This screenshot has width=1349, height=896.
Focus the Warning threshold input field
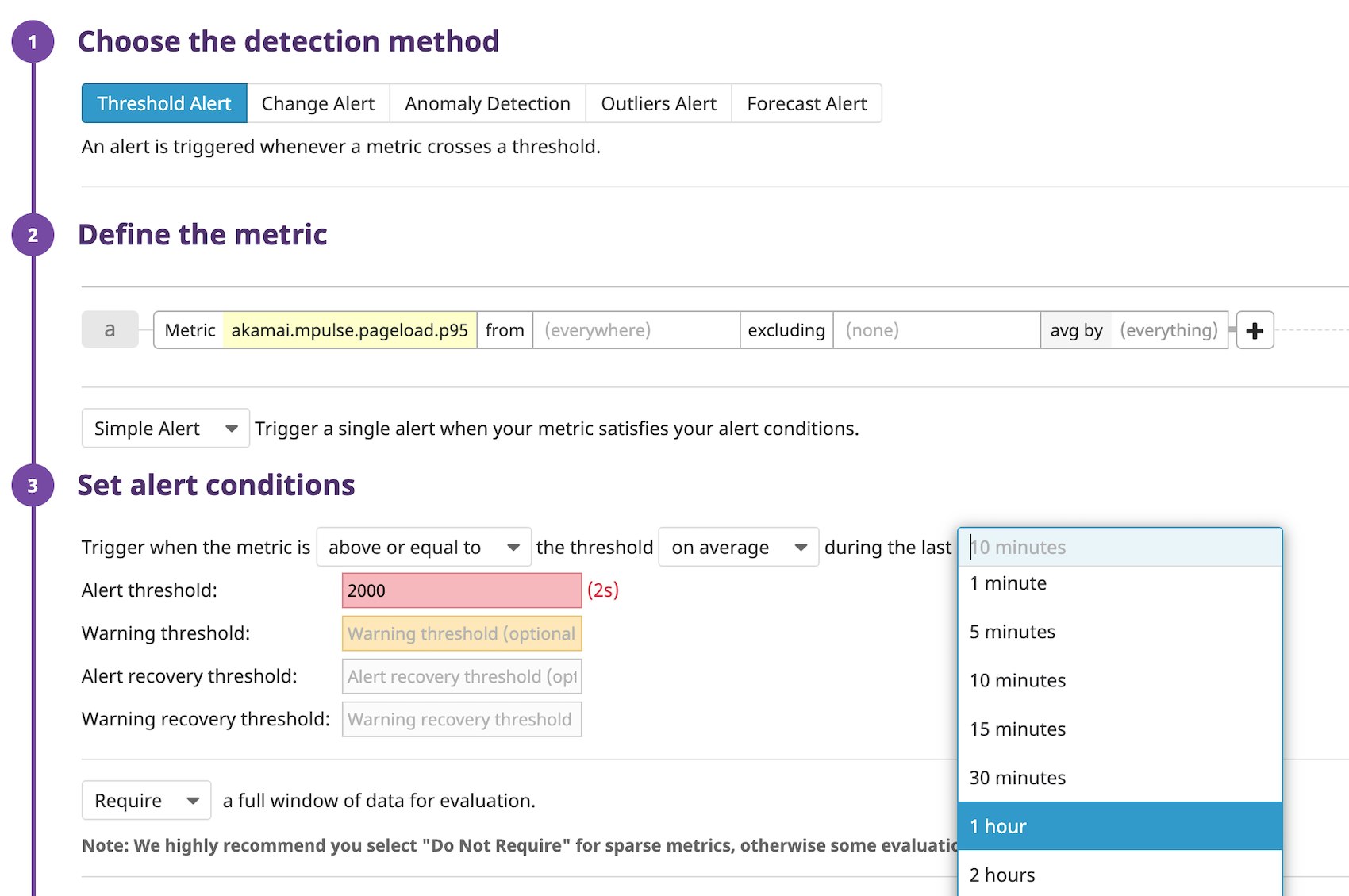461,633
